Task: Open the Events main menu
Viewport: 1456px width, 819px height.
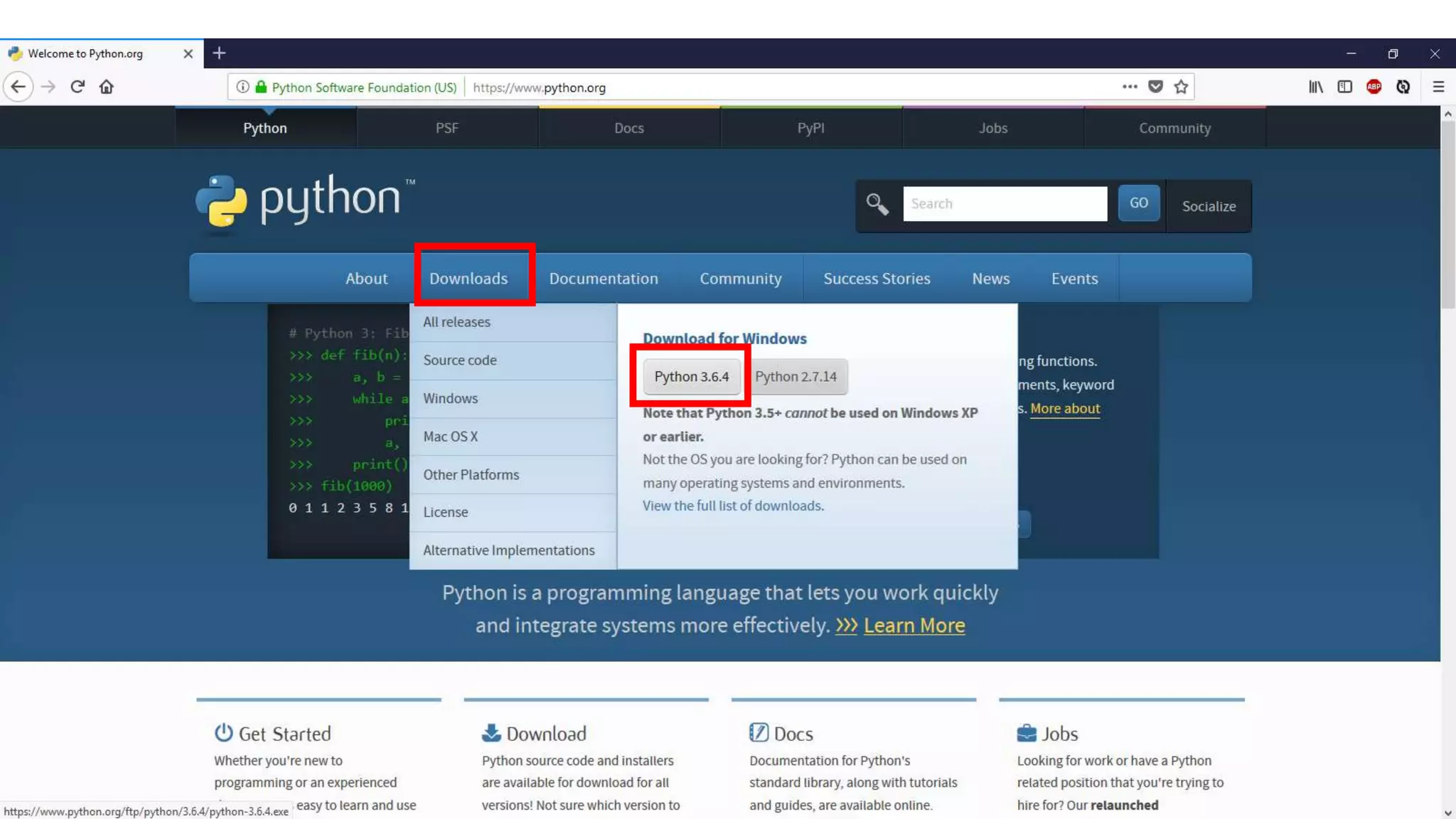Action: tap(1074, 279)
